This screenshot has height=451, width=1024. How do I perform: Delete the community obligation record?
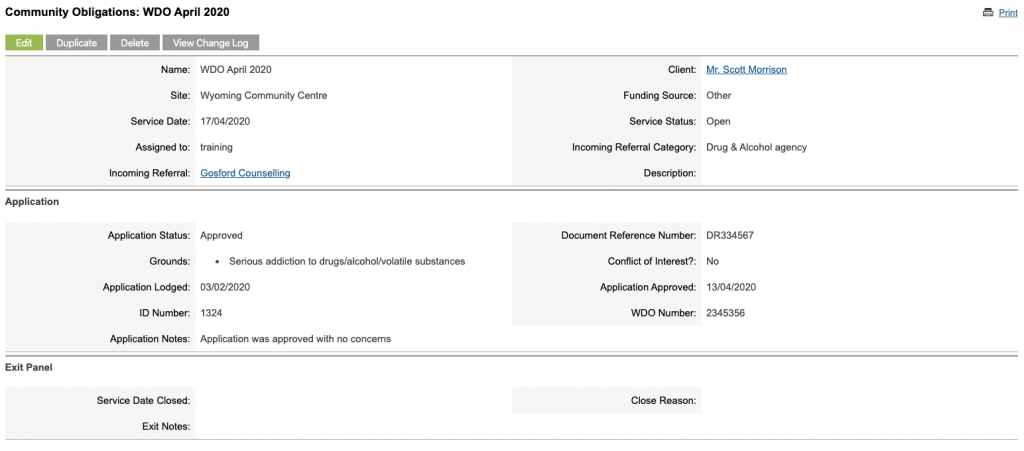click(x=135, y=43)
